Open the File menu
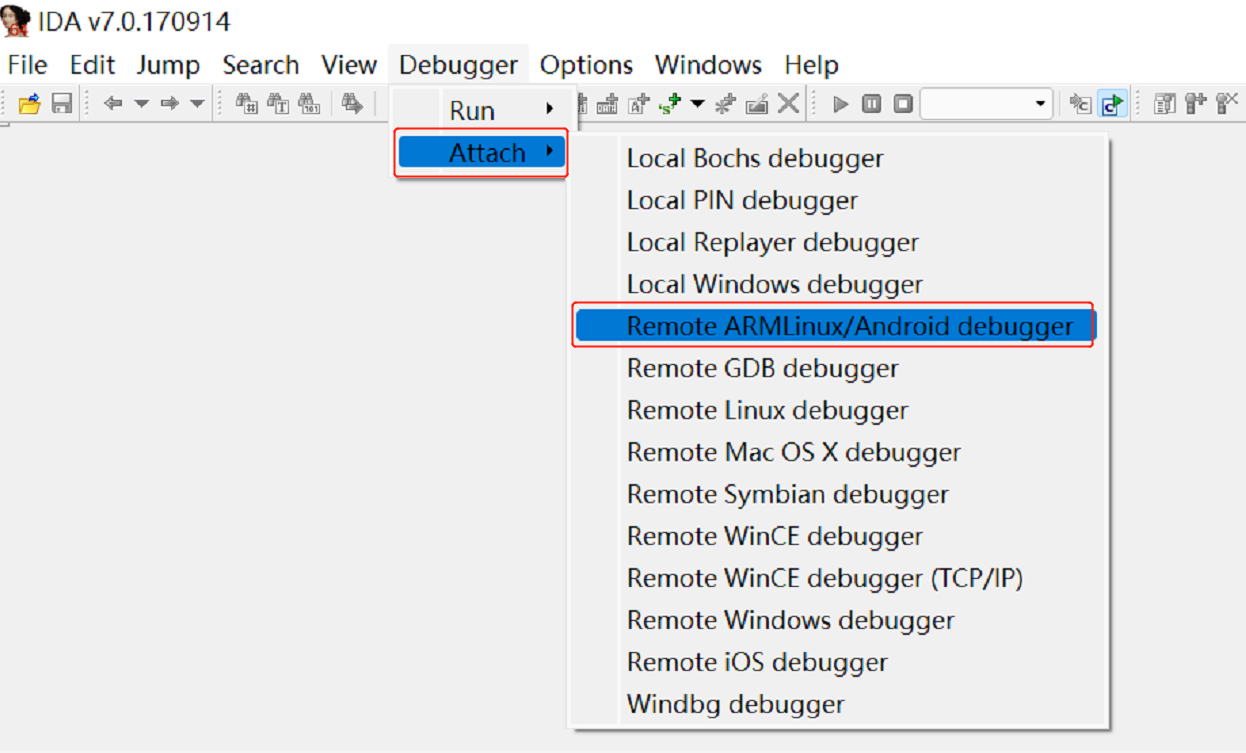This screenshot has width=1246, height=753. coord(27,65)
